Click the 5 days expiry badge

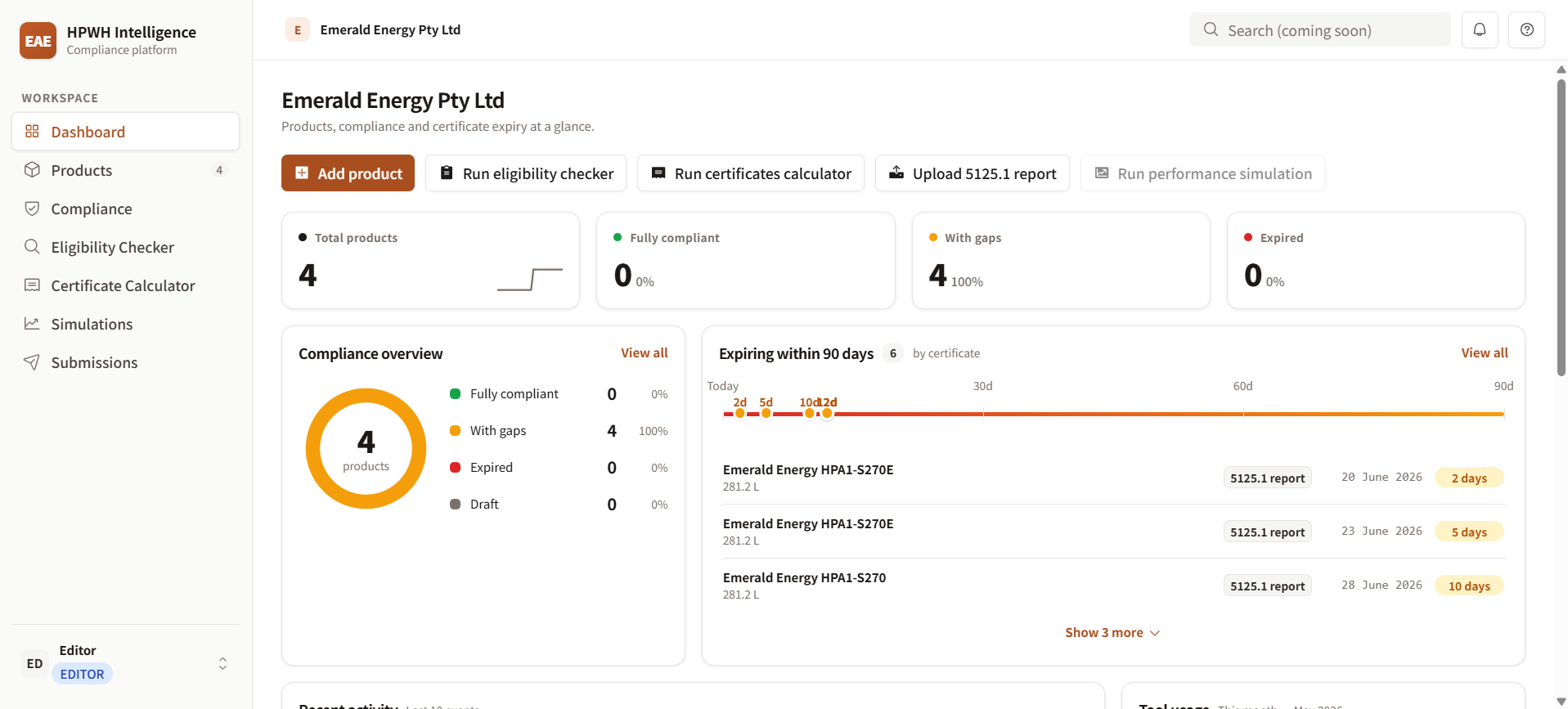pos(1469,532)
